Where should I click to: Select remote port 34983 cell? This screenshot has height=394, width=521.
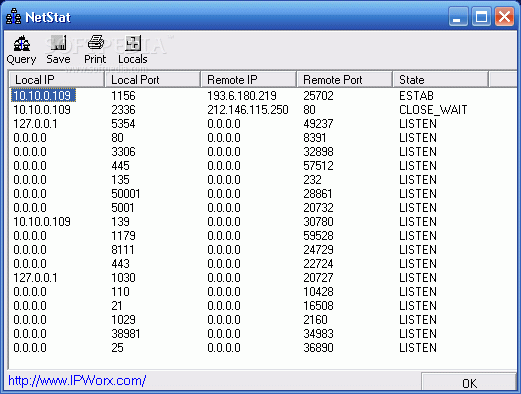point(318,334)
